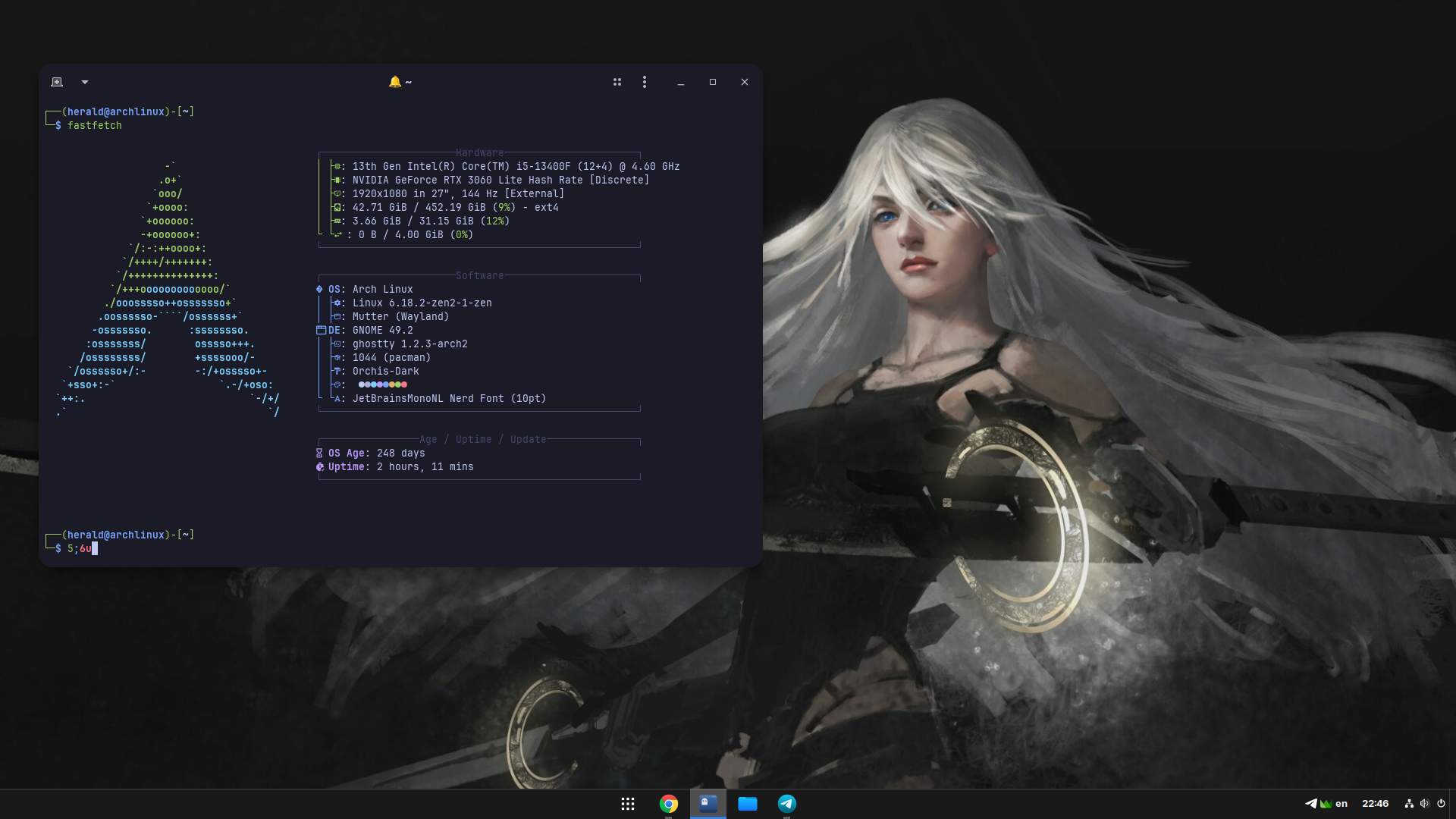Open the volume indicator in system tray
The width and height of the screenshot is (1456, 819).
coord(1425,804)
